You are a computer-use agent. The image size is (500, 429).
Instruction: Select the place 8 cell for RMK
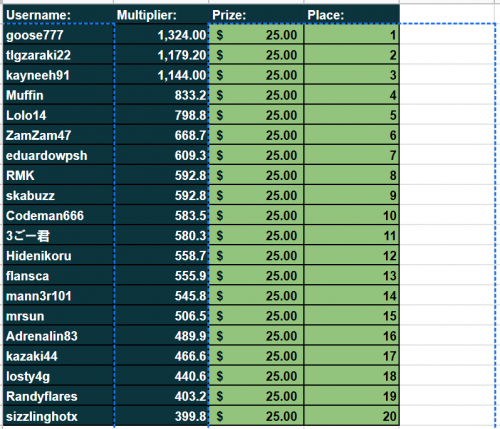pyautogui.click(x=352, y=175)
